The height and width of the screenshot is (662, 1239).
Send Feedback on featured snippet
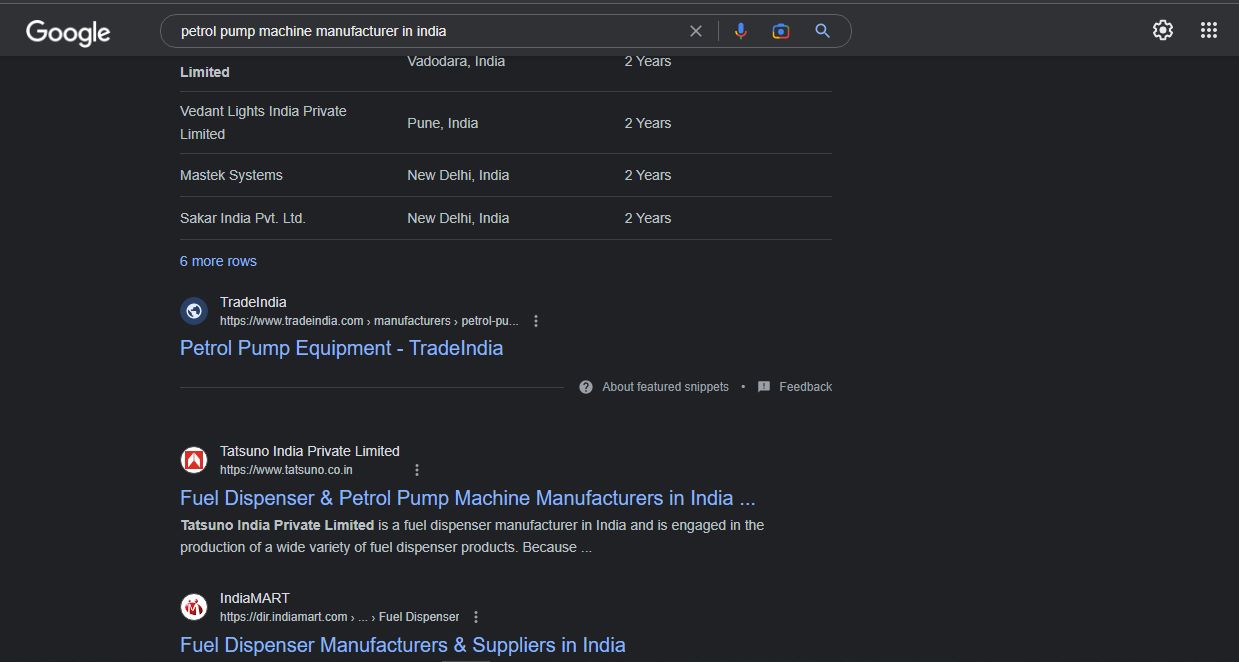click(805, 387)
